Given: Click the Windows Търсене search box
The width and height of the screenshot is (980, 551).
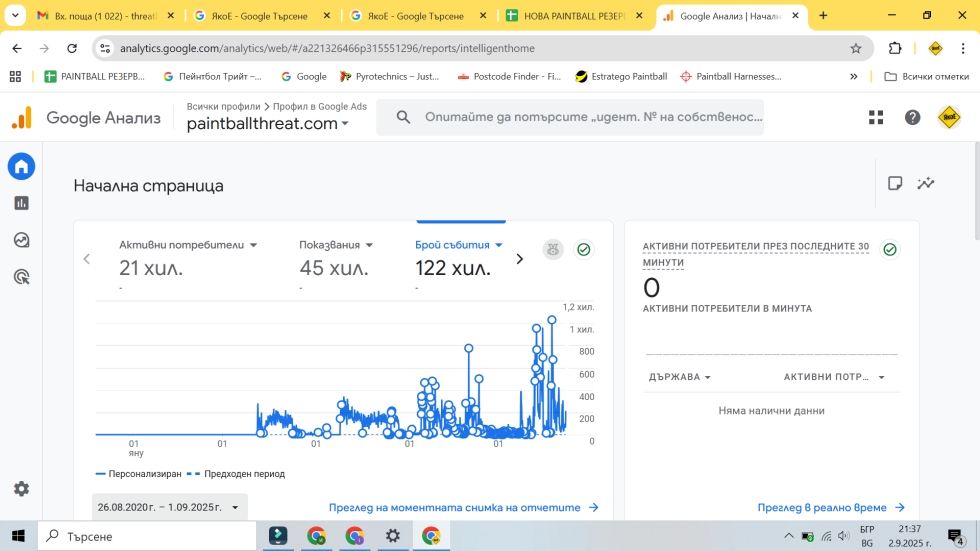Looking at the screenshot, I should (147, 536).
